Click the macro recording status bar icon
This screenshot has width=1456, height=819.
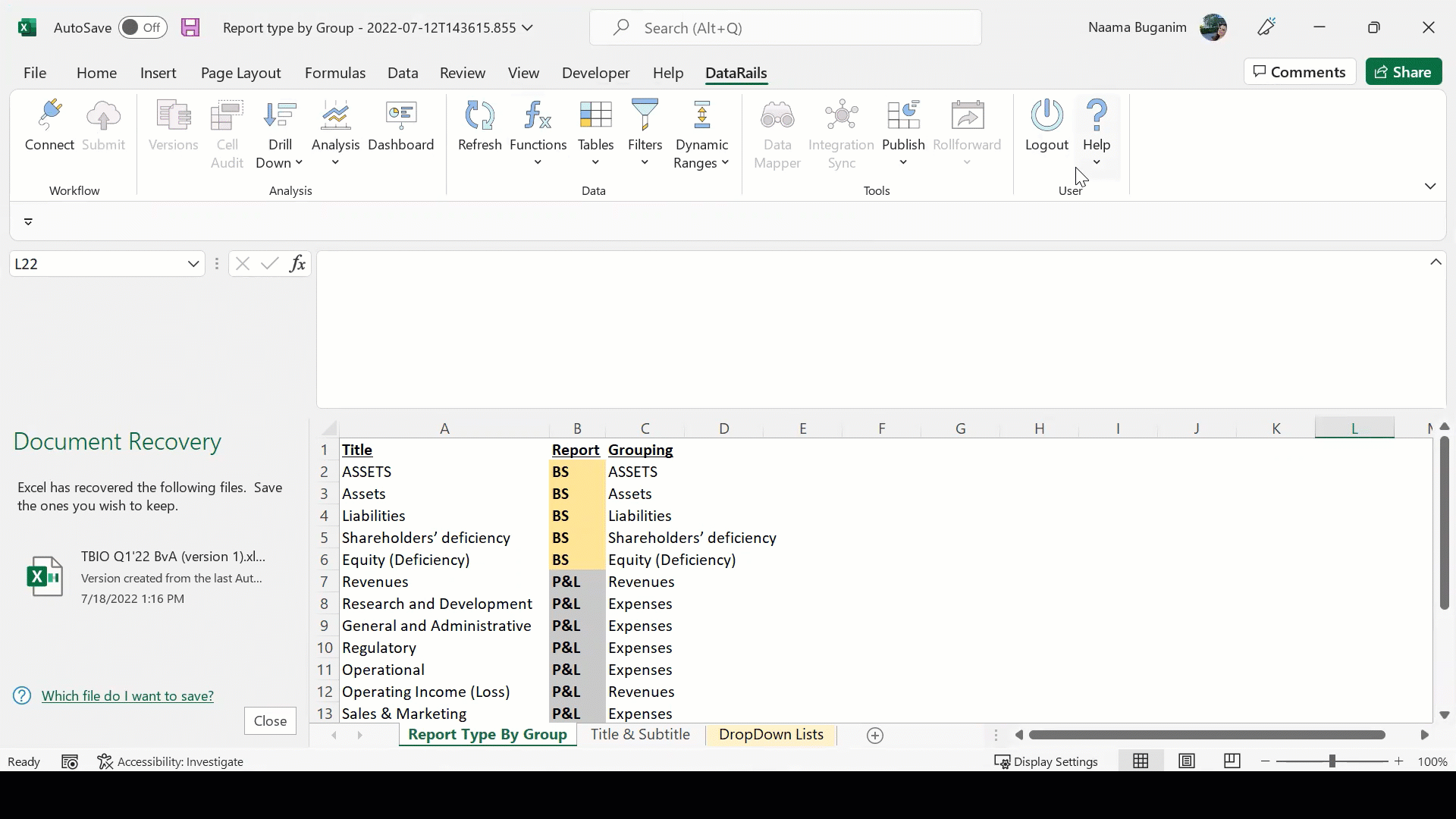tap(70, 762)
